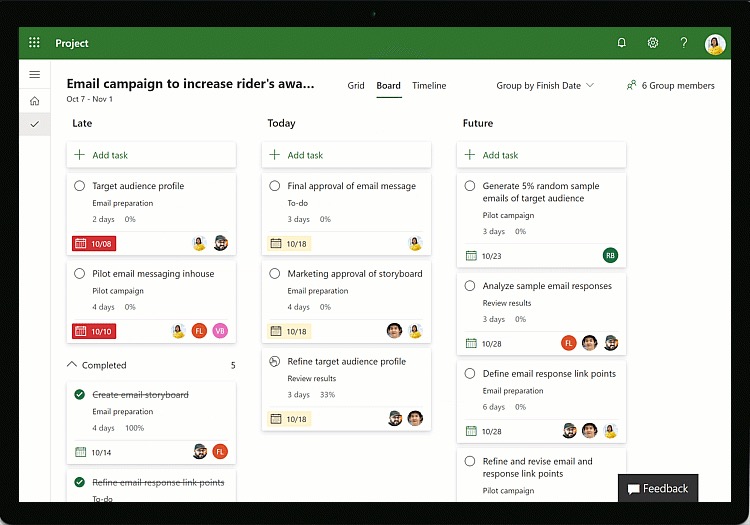The height and width of the screenshot is (525, 750).
Task: Click 33% on Refine target audience card
Action: (x=328, y=394)
